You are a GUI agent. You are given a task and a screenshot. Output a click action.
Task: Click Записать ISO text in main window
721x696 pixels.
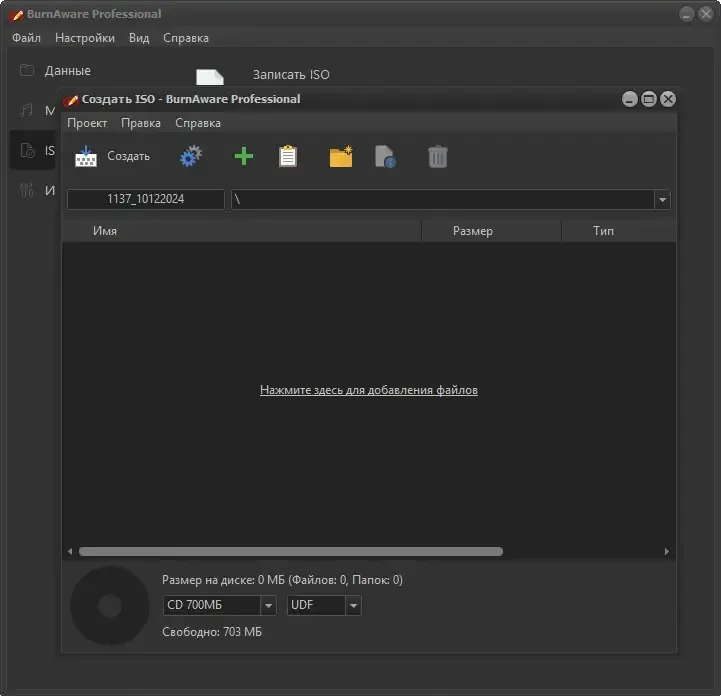coord(291,74)
